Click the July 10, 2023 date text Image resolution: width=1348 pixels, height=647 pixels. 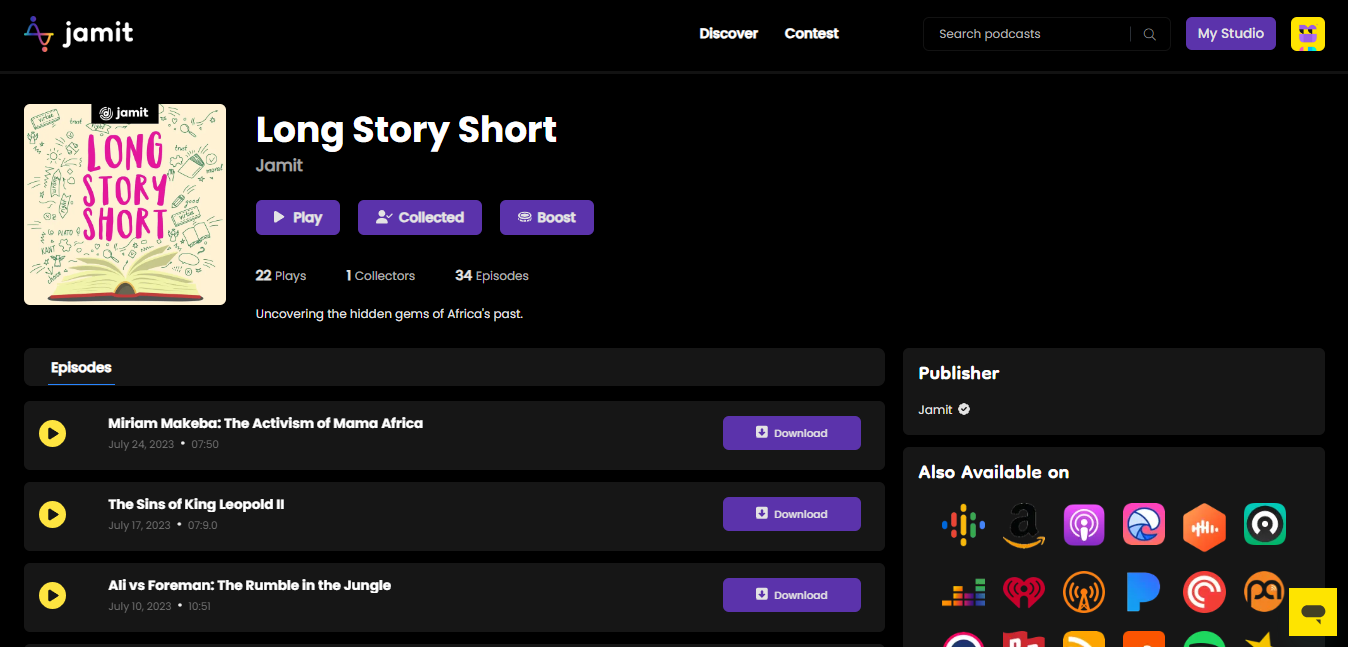click(x=140, y=606)
